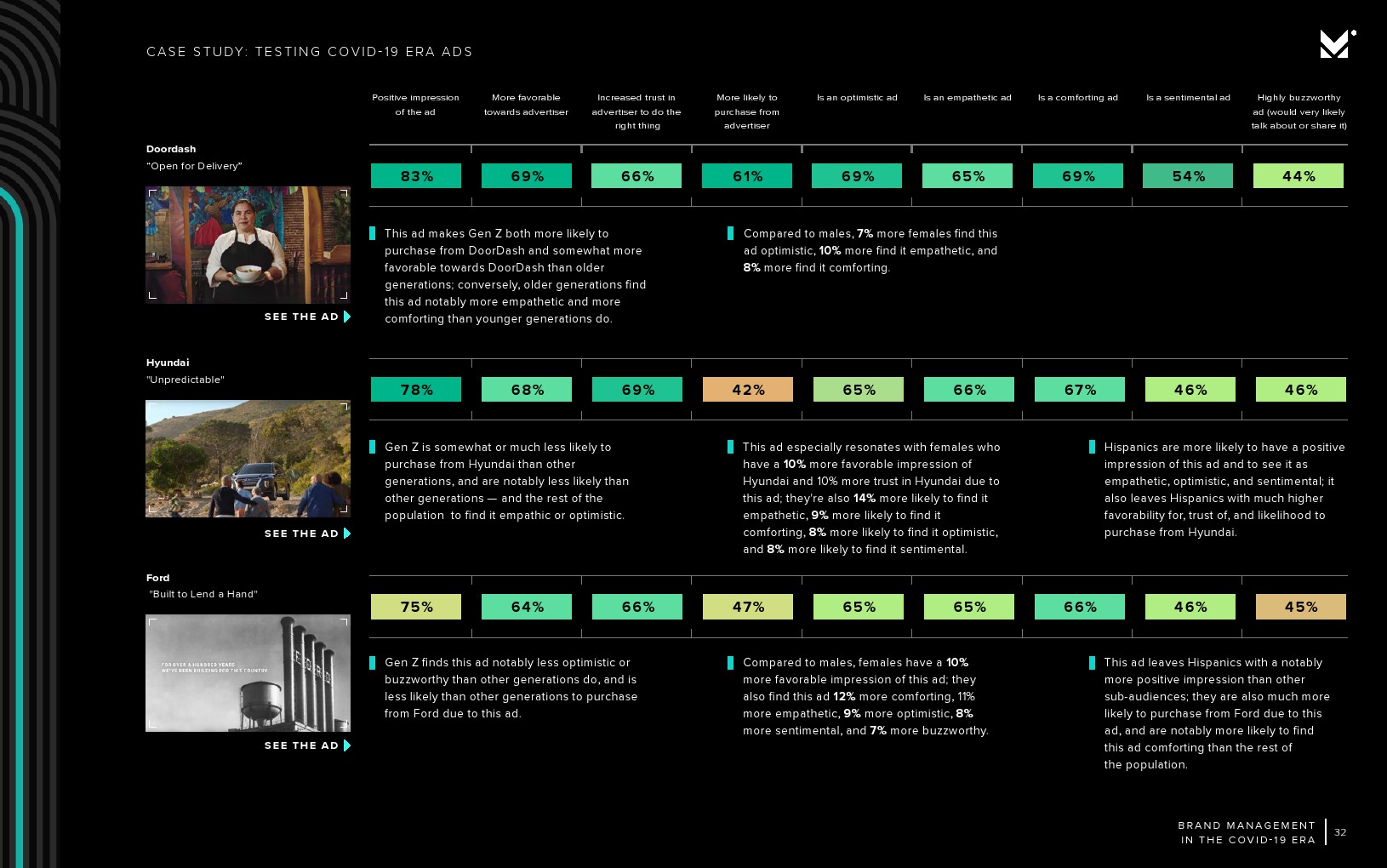Viewport: 1387px width, 868px height.
Task: Click the teal bullet beside Hyundai Hispanics paragraph
Action: coord(1093,447)
